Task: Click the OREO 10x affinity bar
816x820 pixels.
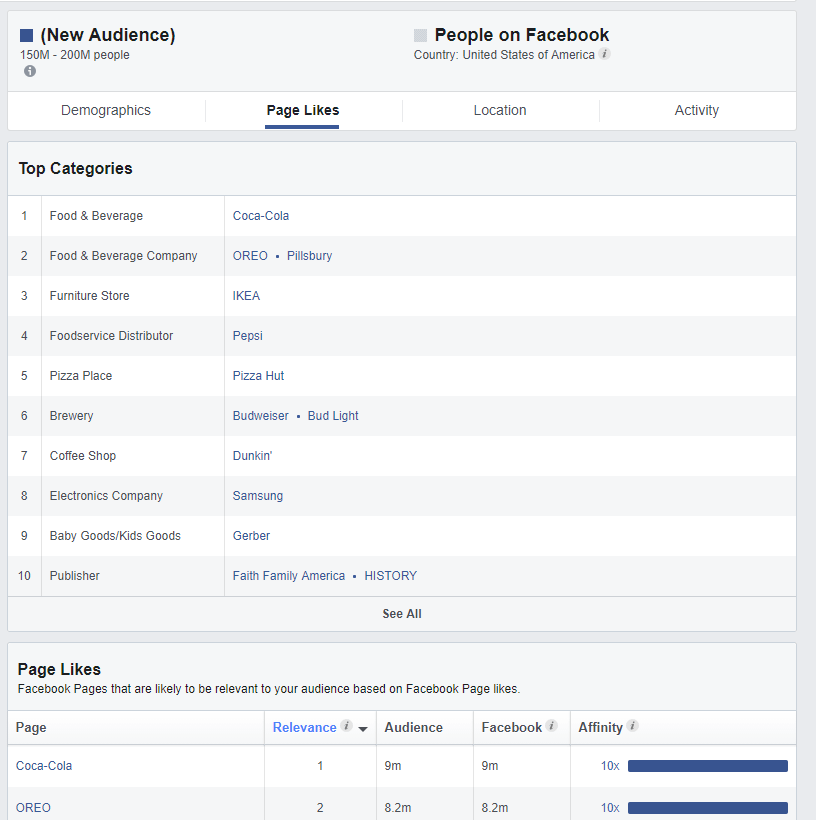Action: [708, 808]
